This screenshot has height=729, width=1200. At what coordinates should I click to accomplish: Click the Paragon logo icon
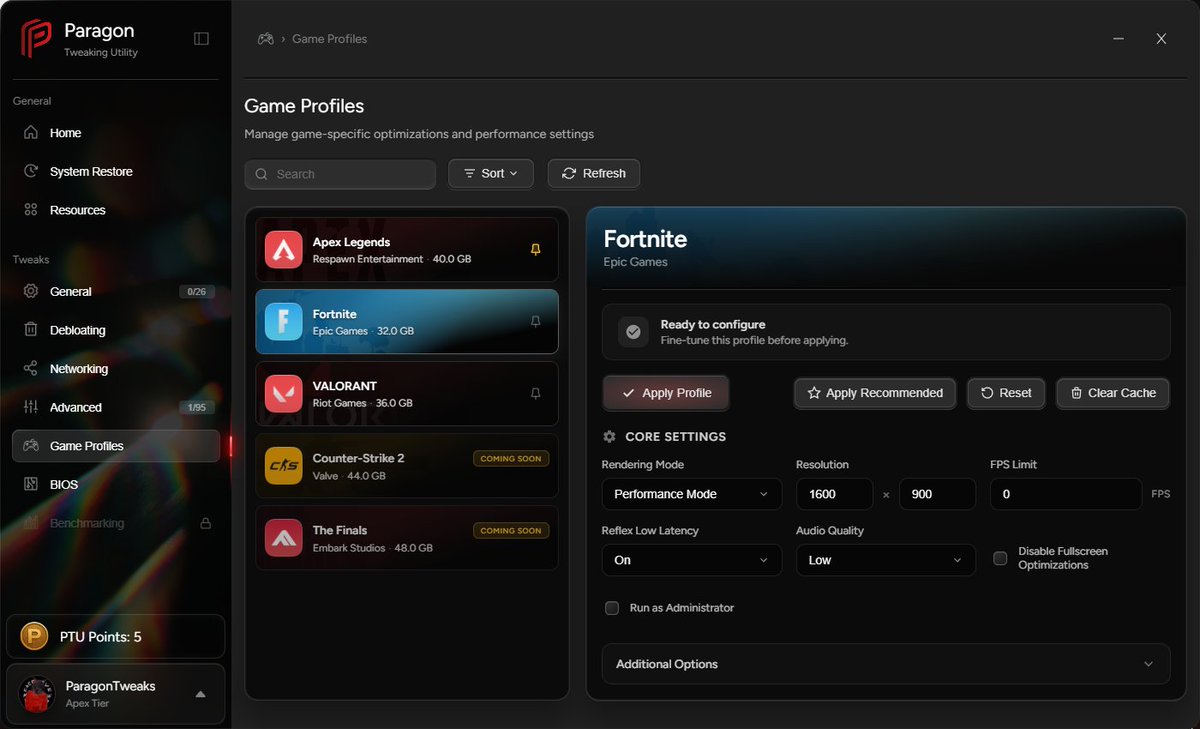[x=36, y=39]
